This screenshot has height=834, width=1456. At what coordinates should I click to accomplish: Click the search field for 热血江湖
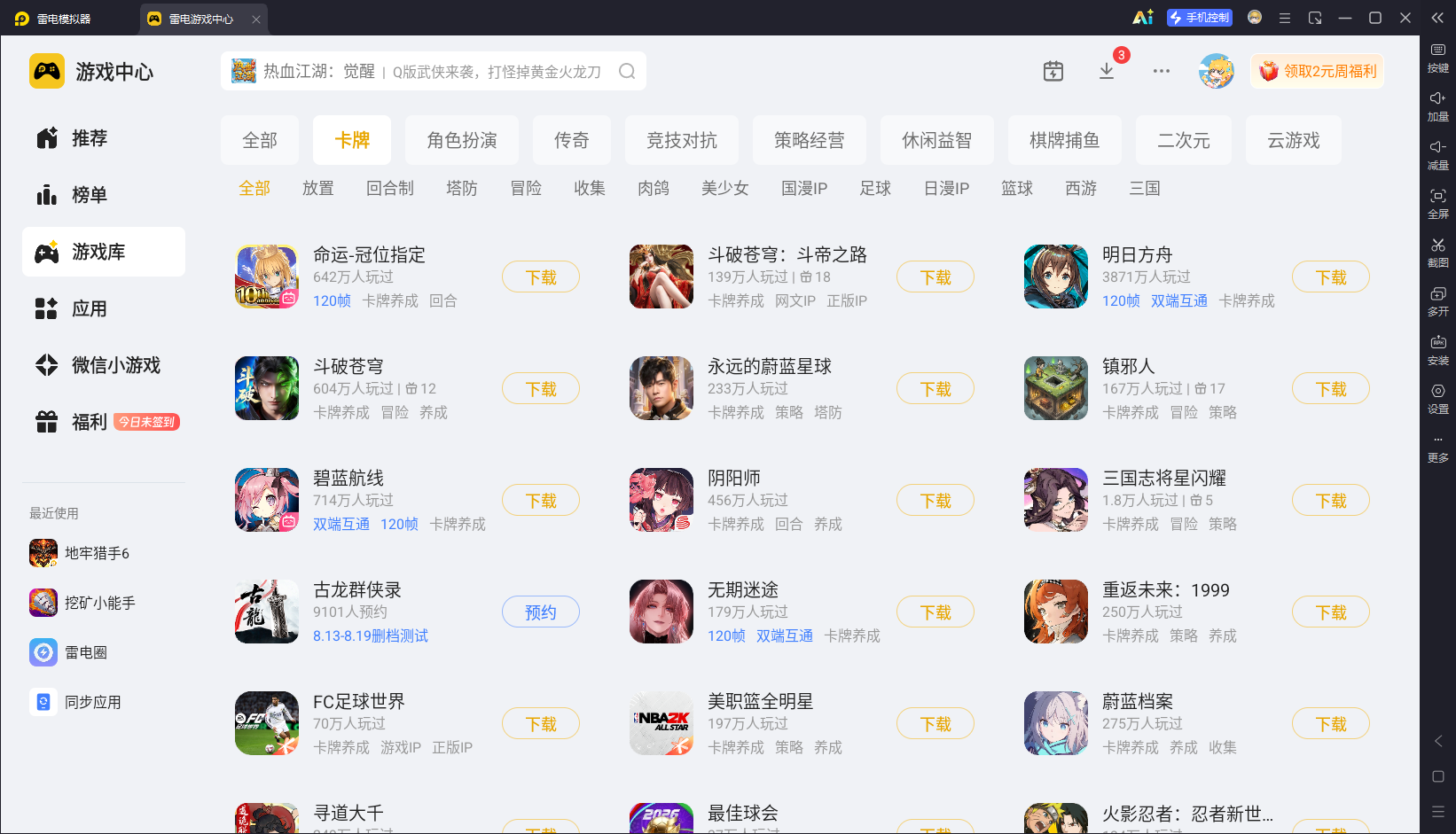(x=434, y=71)
